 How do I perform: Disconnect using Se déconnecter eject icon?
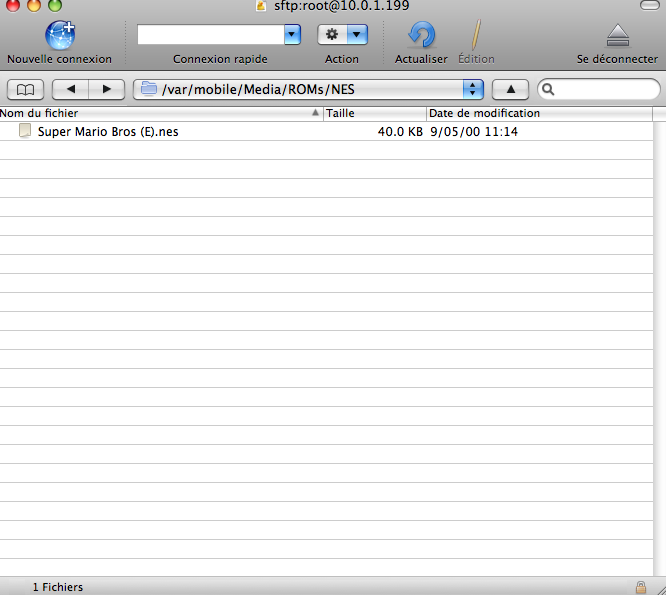coord(618,36)
